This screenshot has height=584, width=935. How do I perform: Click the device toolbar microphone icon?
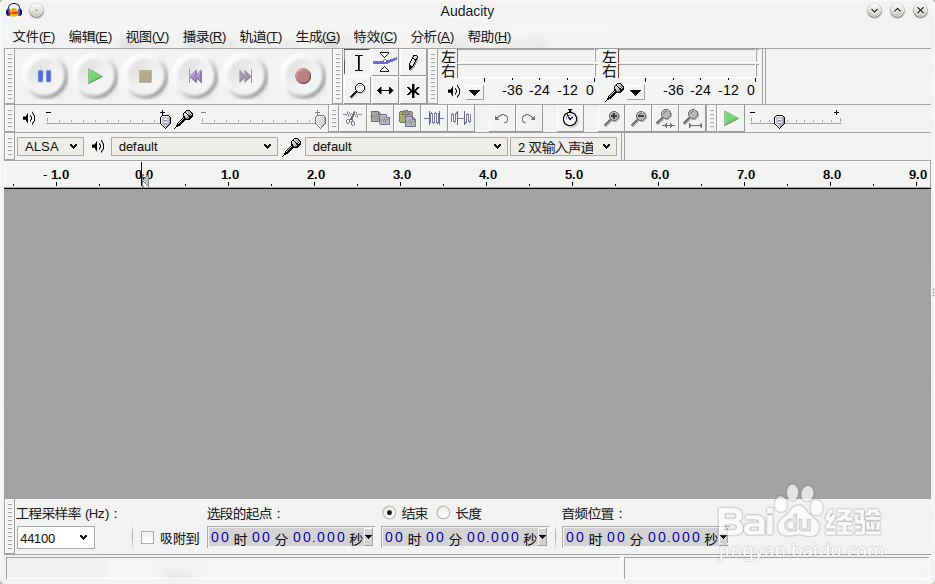[292, 147]
